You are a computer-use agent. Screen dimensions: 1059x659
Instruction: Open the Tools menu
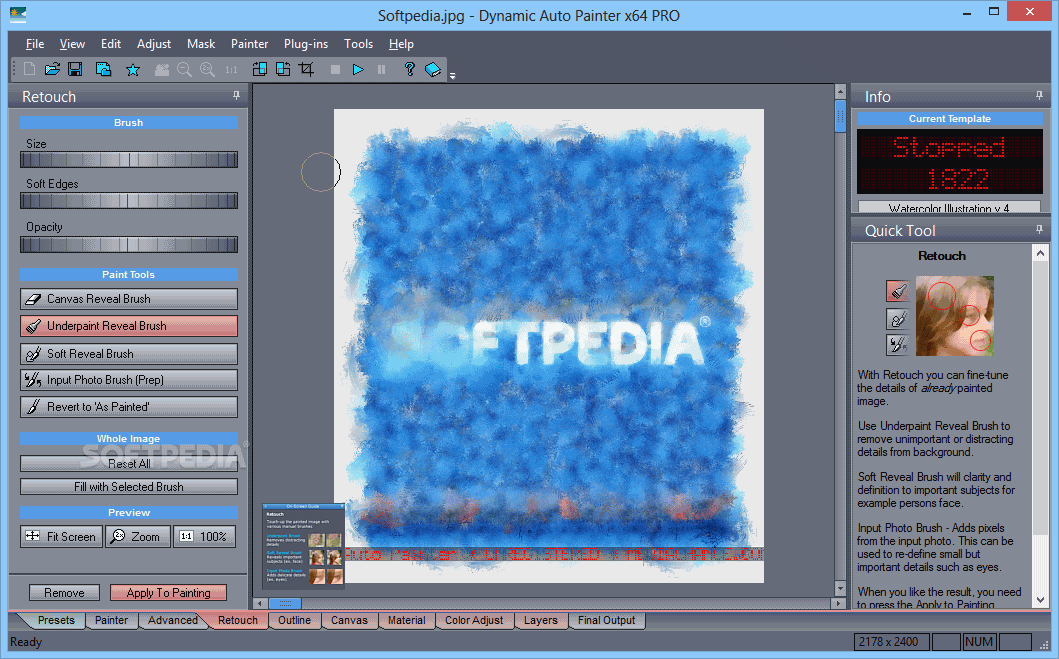[358, 44]
